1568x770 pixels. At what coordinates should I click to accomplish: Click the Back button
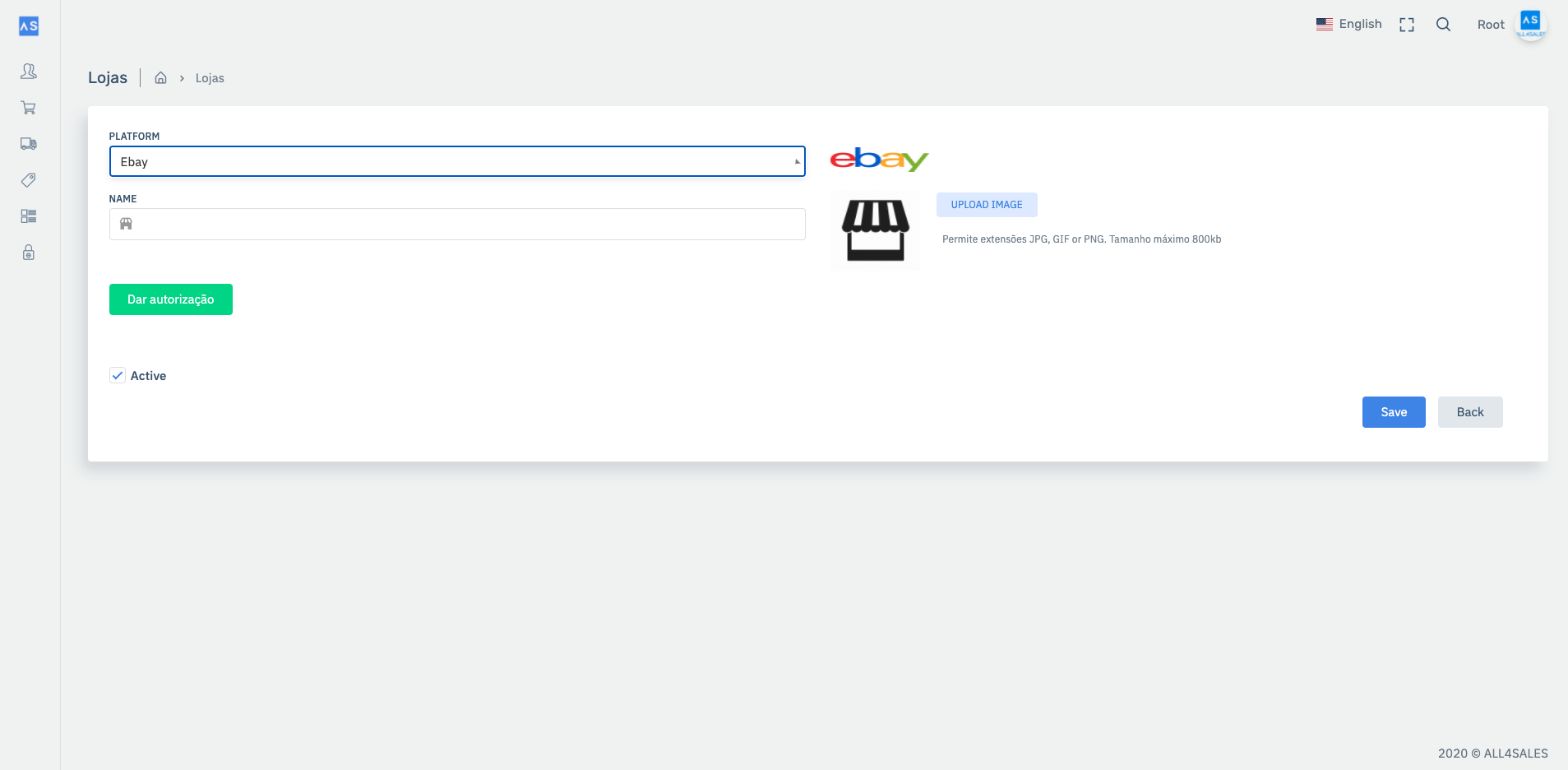click(x=1470, y=412)
